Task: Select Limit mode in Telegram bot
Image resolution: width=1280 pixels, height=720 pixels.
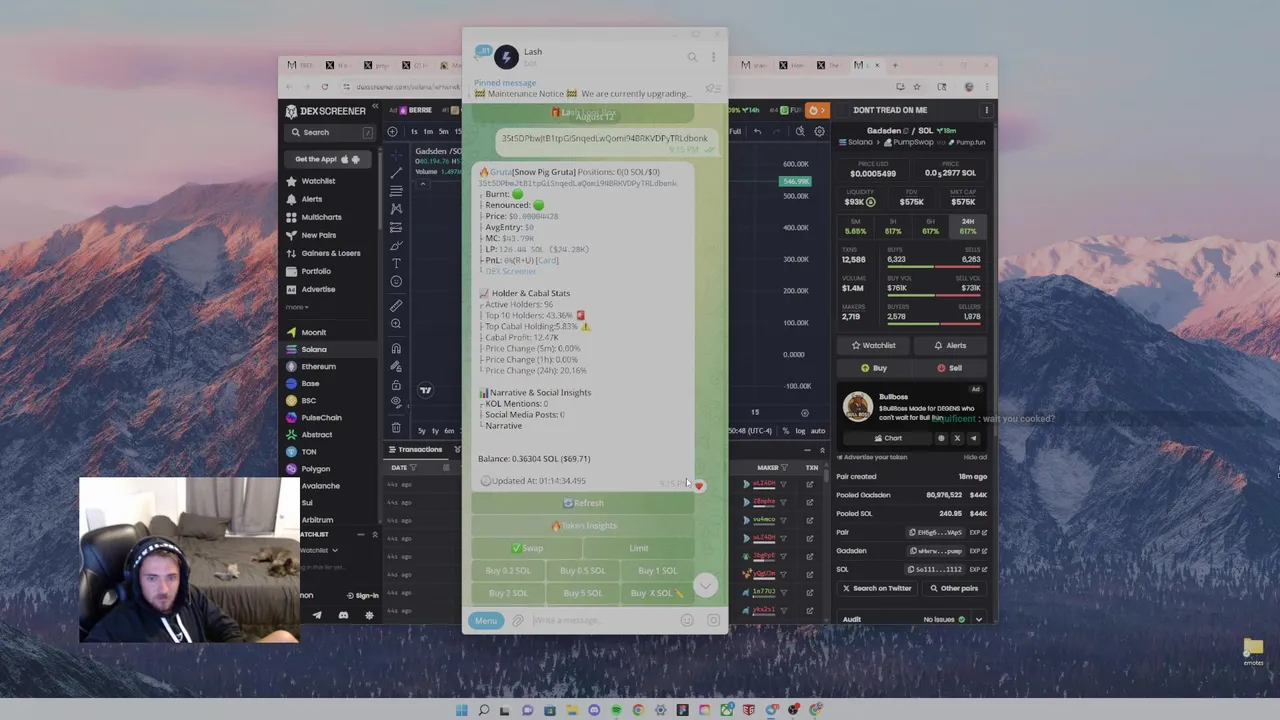Action: click(639, 548)
